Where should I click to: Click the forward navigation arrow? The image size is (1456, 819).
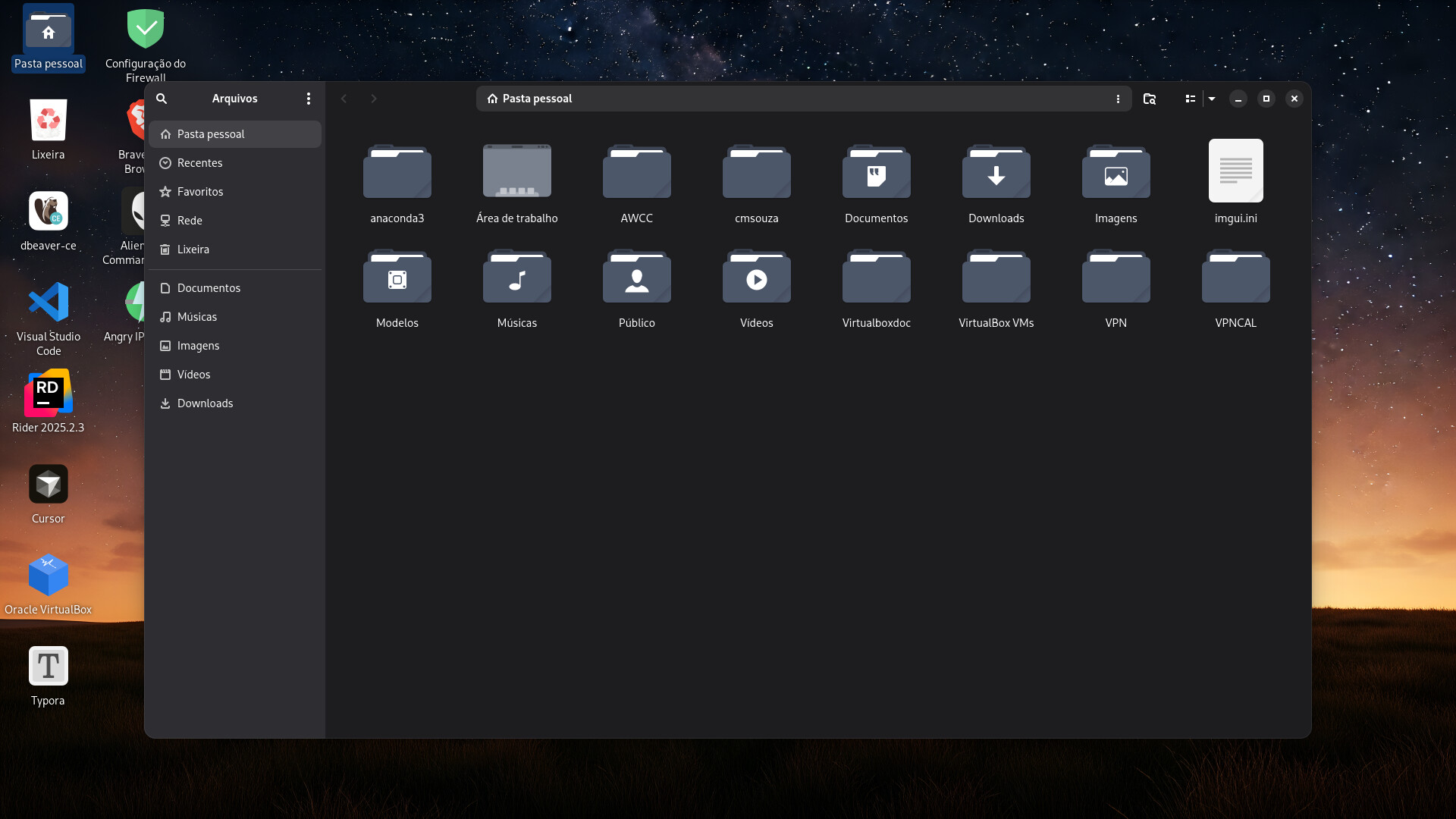(x=373, y=99)
